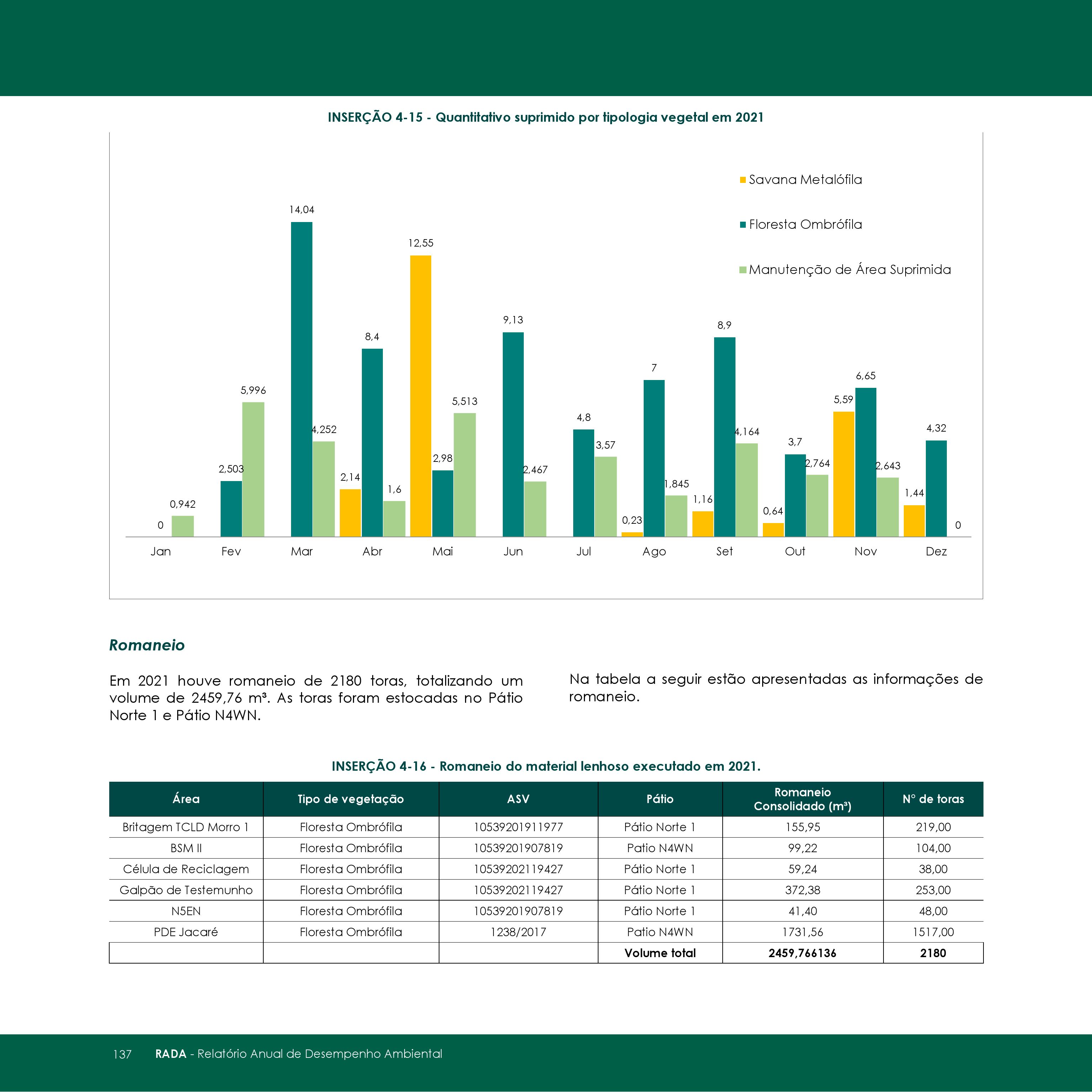Image resolution: width=1092 pixels, height=1092 pixels.
Task: Click the BSM II cell
Action: [186, 848]
